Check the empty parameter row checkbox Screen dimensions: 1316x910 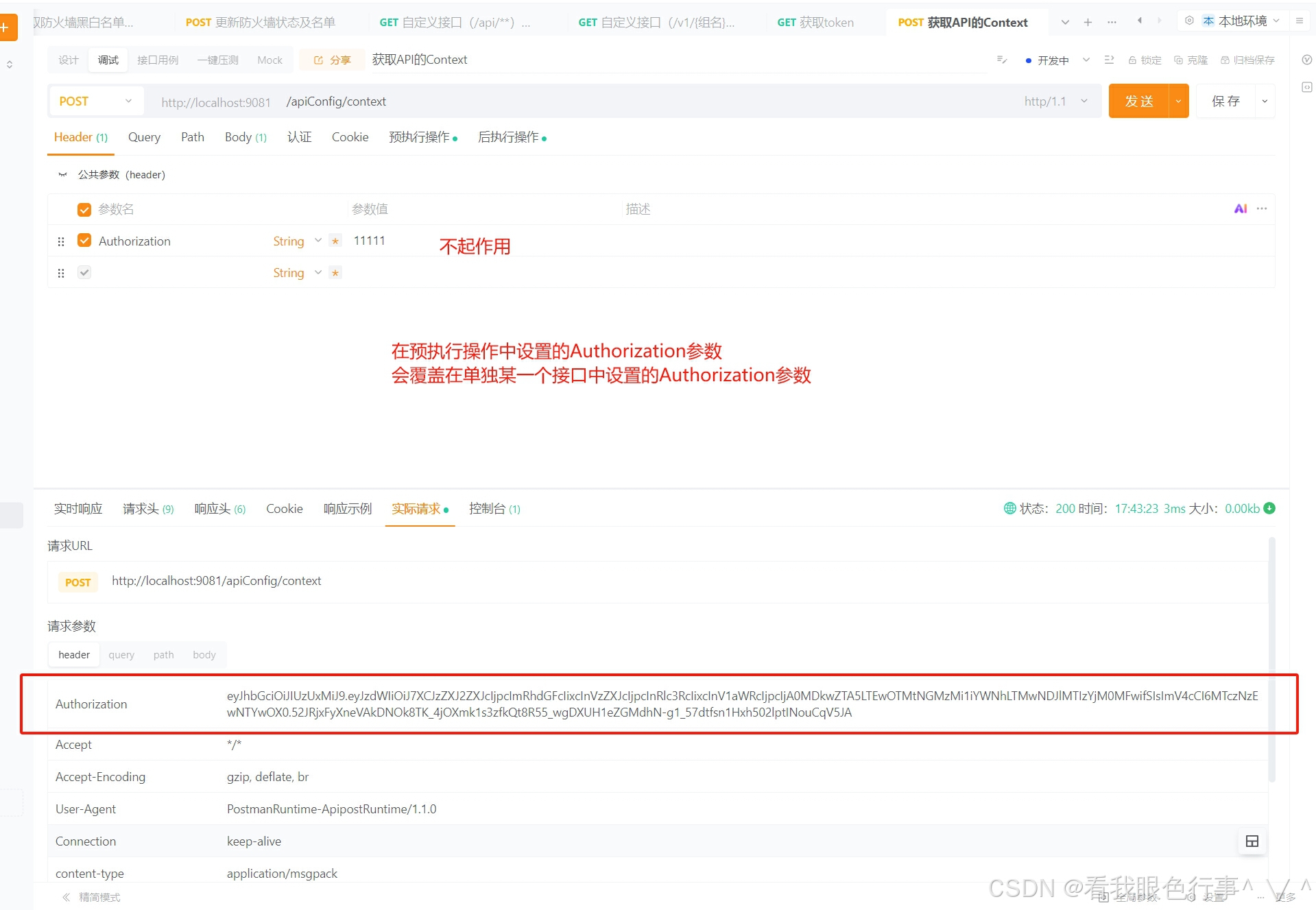point(84,272)
